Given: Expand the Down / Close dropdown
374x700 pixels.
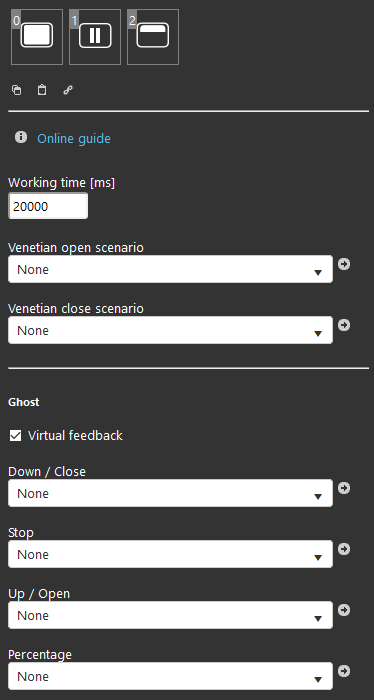Looking at the screenshot, I should (x=170, y=493).
